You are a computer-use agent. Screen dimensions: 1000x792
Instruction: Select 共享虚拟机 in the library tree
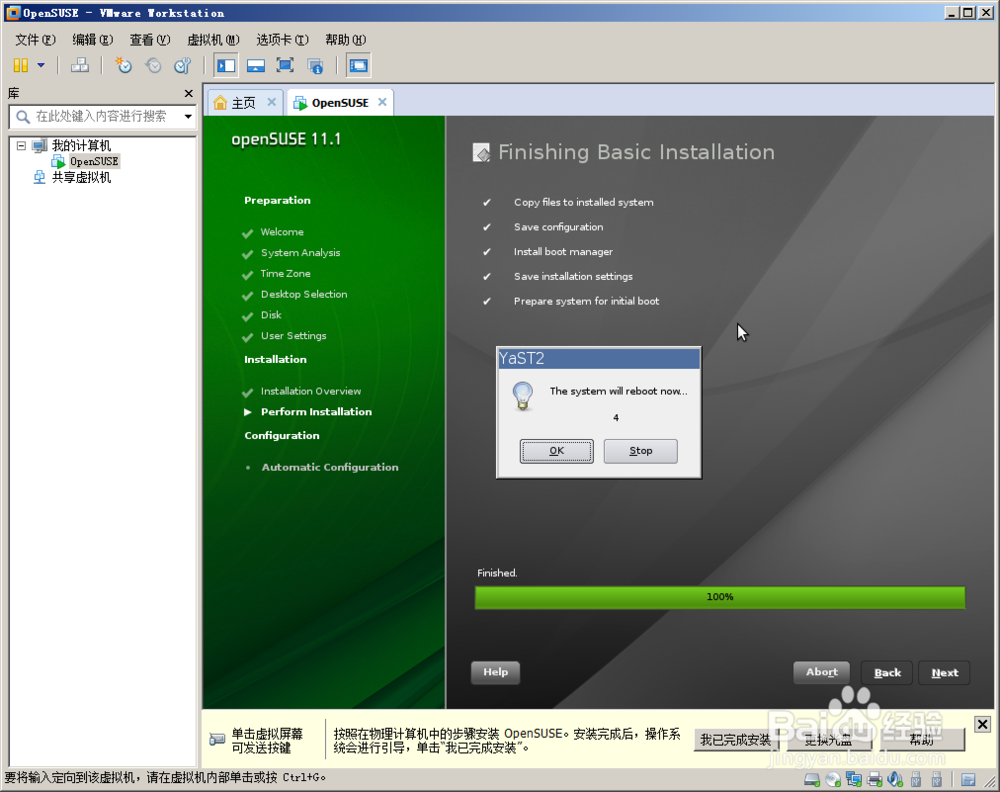(81, 177)
